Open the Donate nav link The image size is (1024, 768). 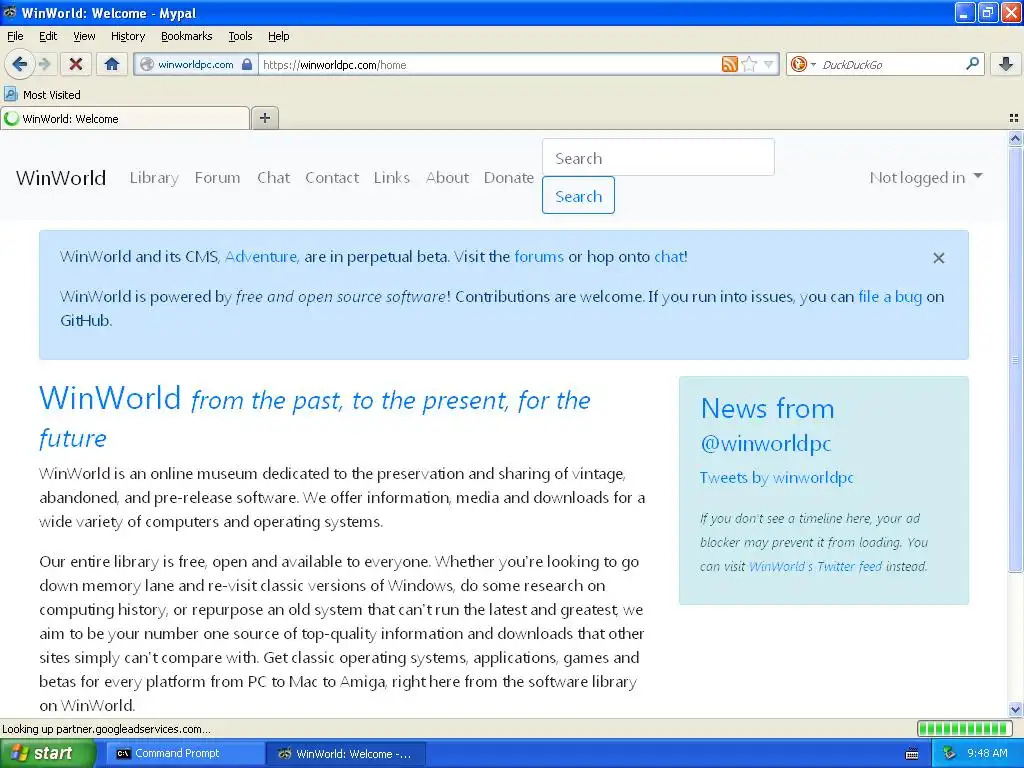[509, 178]
